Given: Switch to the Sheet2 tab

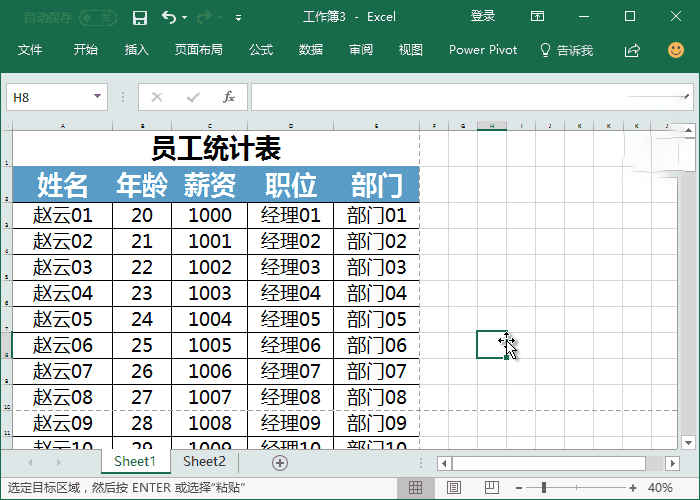Looking at the screenshot, I should click(x=204, y=462).
